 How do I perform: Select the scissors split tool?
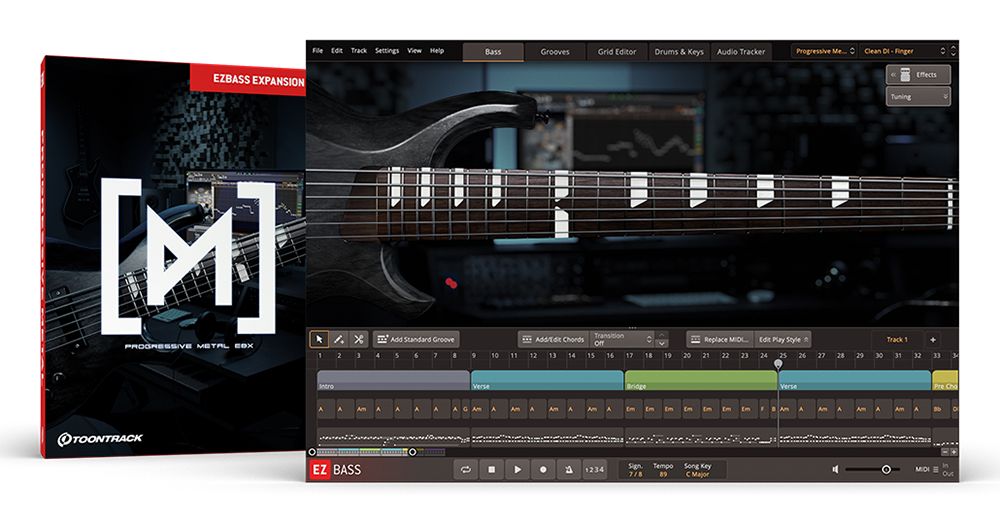[x=358, y=340]
